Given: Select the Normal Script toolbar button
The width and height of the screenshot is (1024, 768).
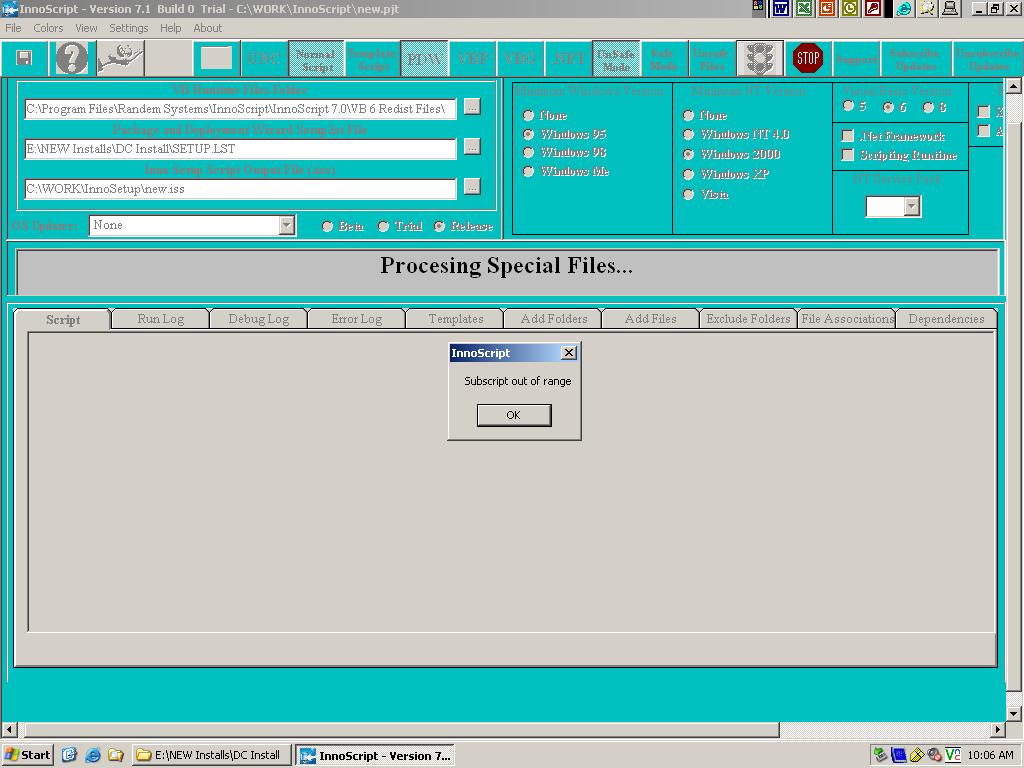Looking at the screenshot, I should pyautogui.click(x=316, y=60).
